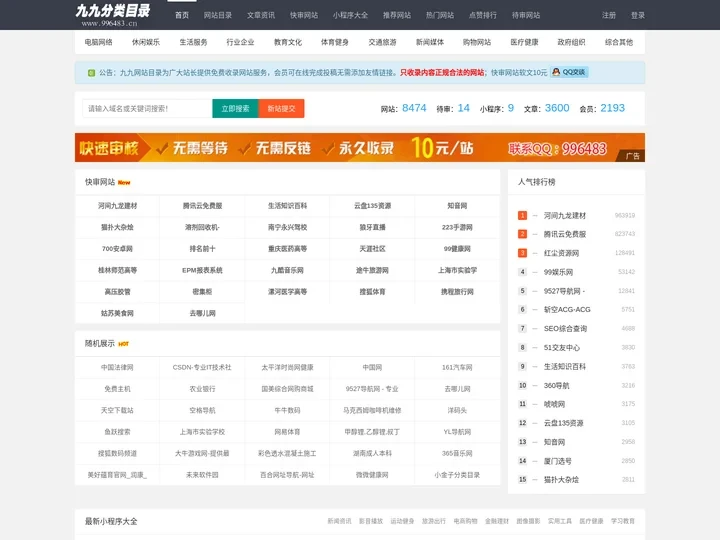Select the 政府组织 category
Viewport: 720px width, 540px height.
point(571,42)
